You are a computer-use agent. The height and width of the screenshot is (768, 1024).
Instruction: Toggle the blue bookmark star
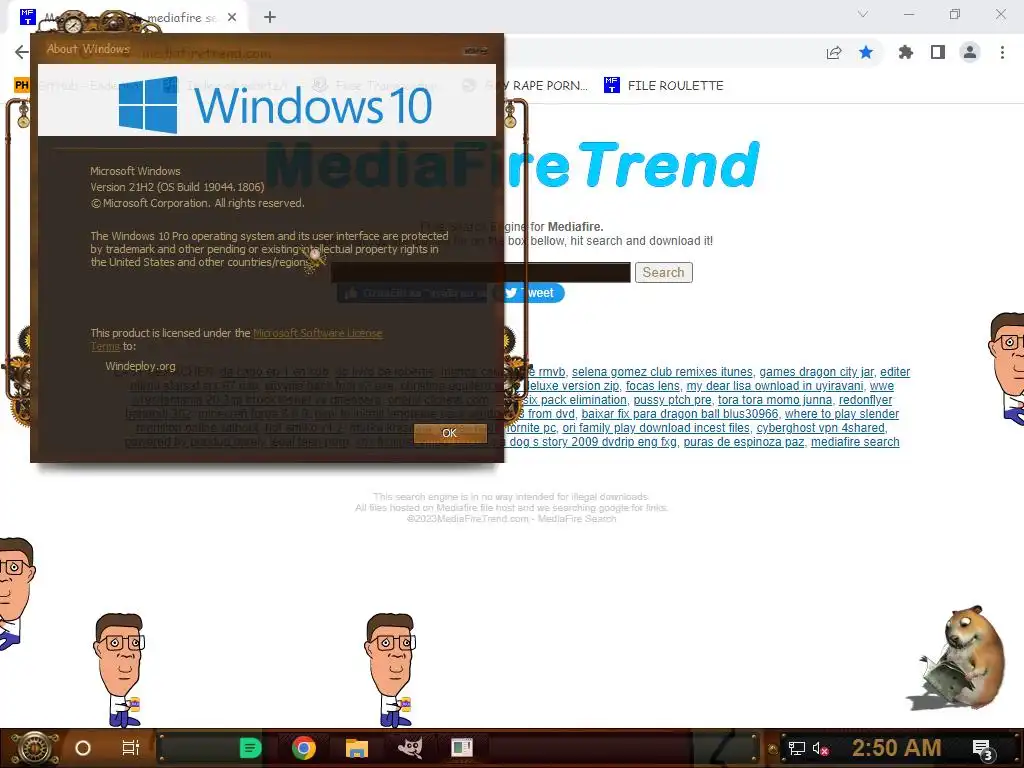point(866,52)
